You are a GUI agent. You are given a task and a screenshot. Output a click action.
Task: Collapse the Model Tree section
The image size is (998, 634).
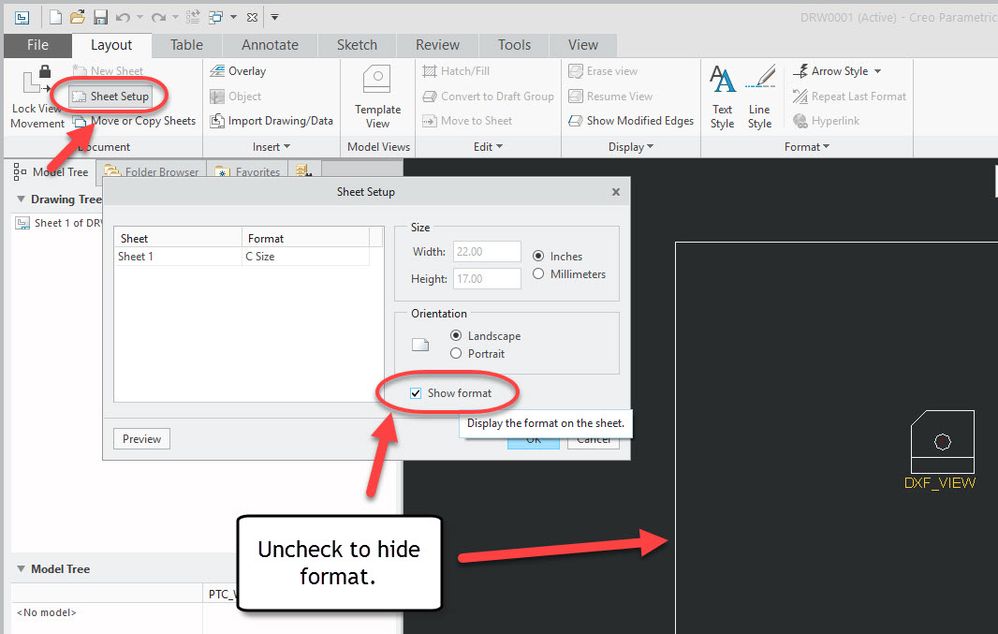[21, 569]
